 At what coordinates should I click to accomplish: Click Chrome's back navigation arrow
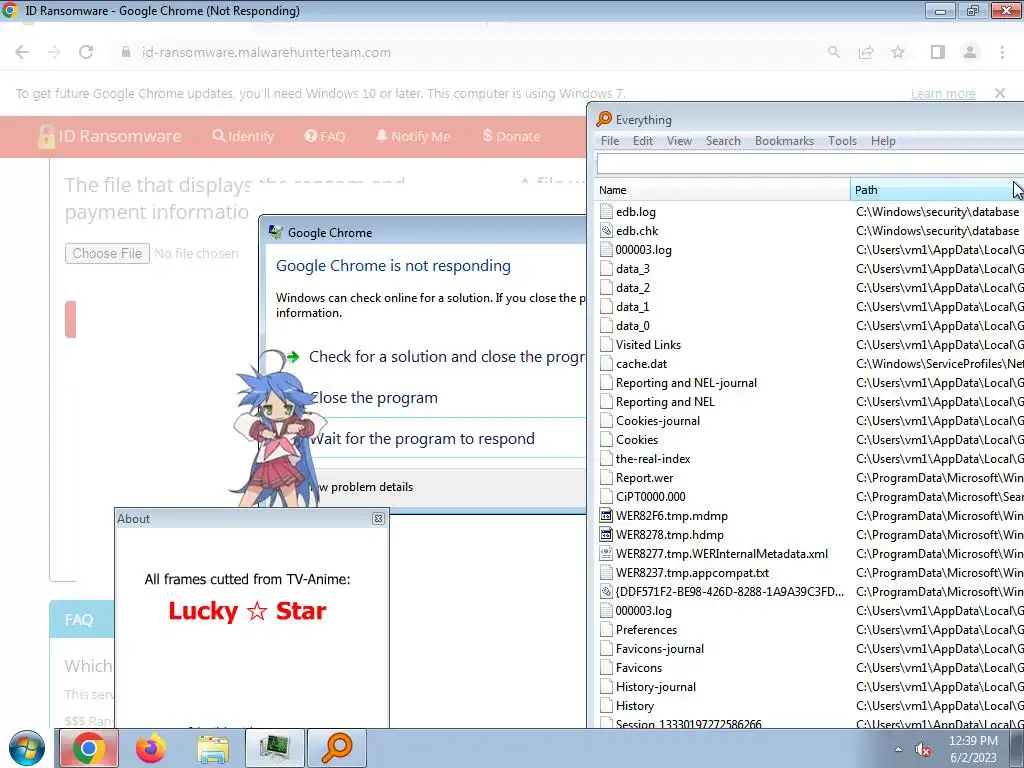click(x=22, y=52)
